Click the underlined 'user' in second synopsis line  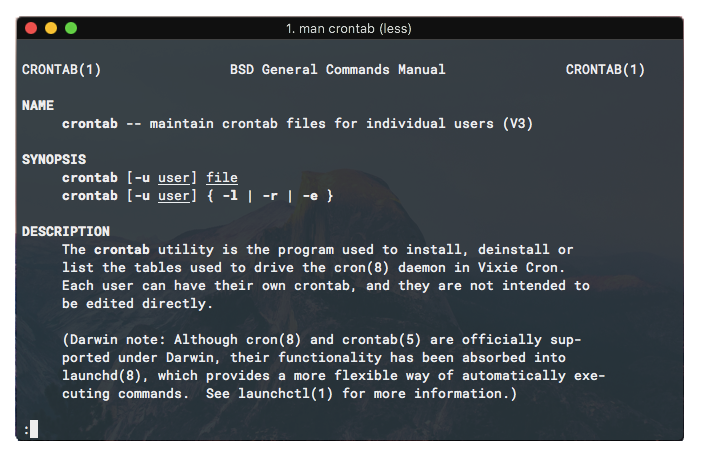[174, 196]
